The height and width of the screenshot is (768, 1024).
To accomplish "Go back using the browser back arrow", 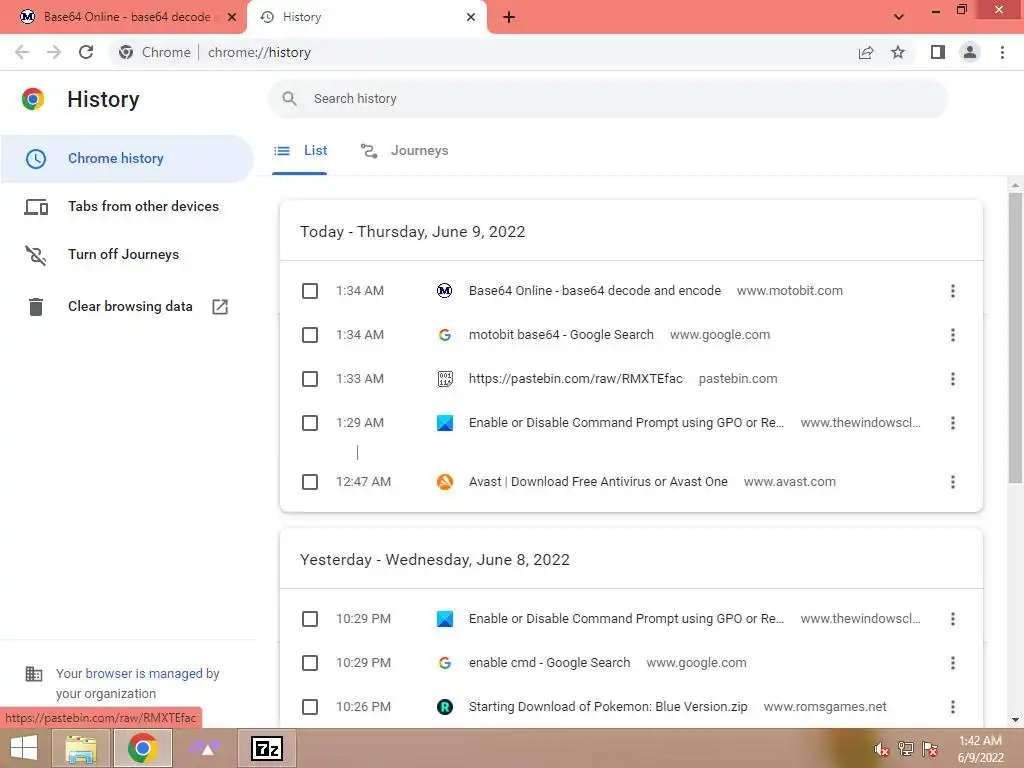I will tap(22, 52).
